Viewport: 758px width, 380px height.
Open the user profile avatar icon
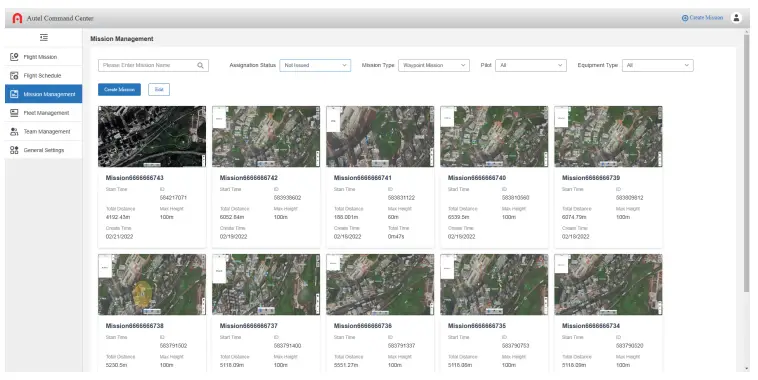pos(736,18)
